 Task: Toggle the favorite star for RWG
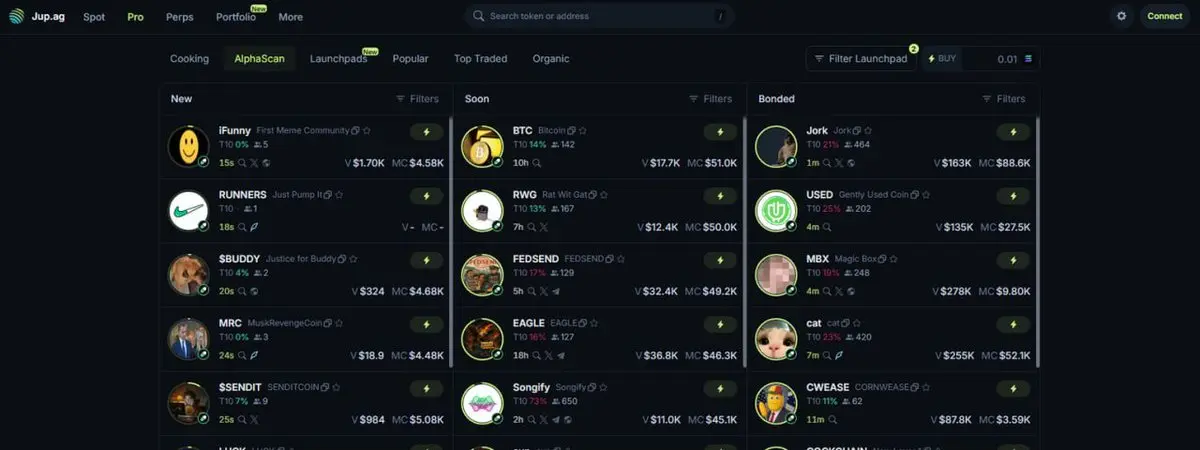598,195
